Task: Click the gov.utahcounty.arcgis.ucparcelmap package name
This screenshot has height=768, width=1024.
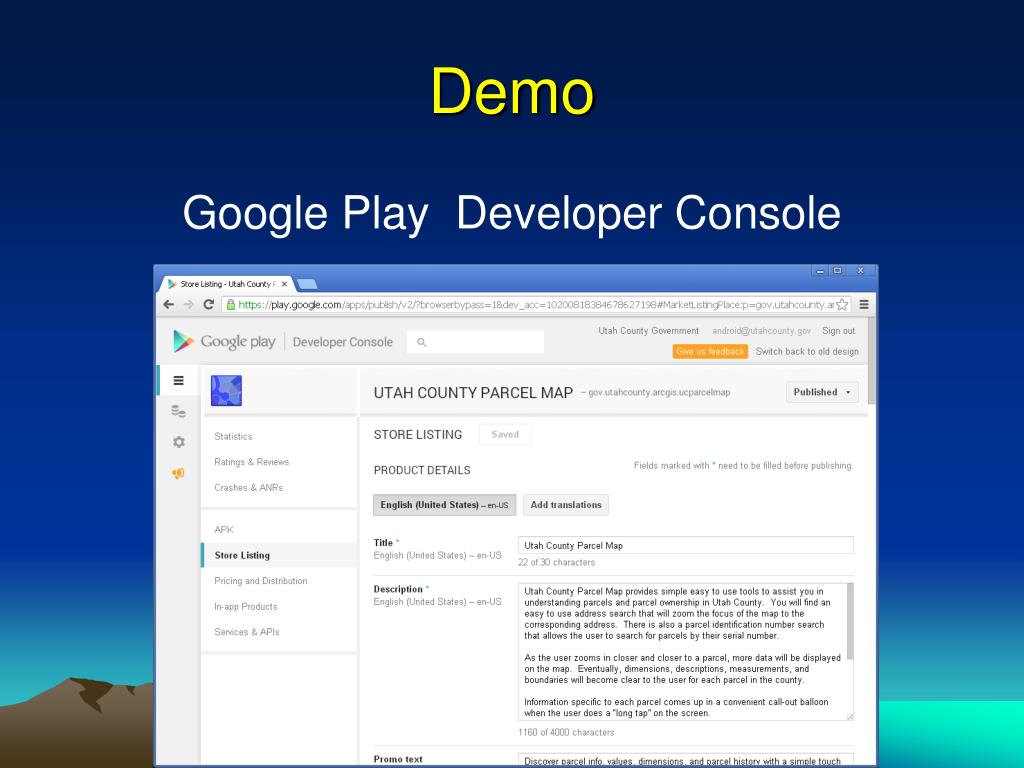Action: [659, 392]
